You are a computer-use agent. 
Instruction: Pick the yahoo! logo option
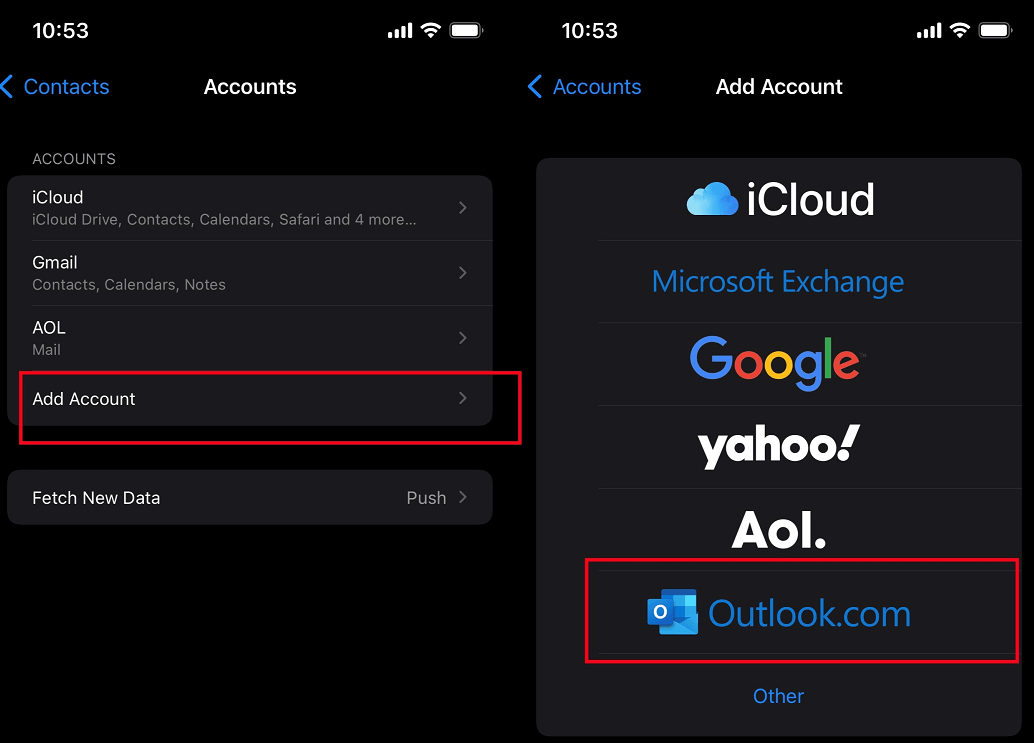(778, 446)
